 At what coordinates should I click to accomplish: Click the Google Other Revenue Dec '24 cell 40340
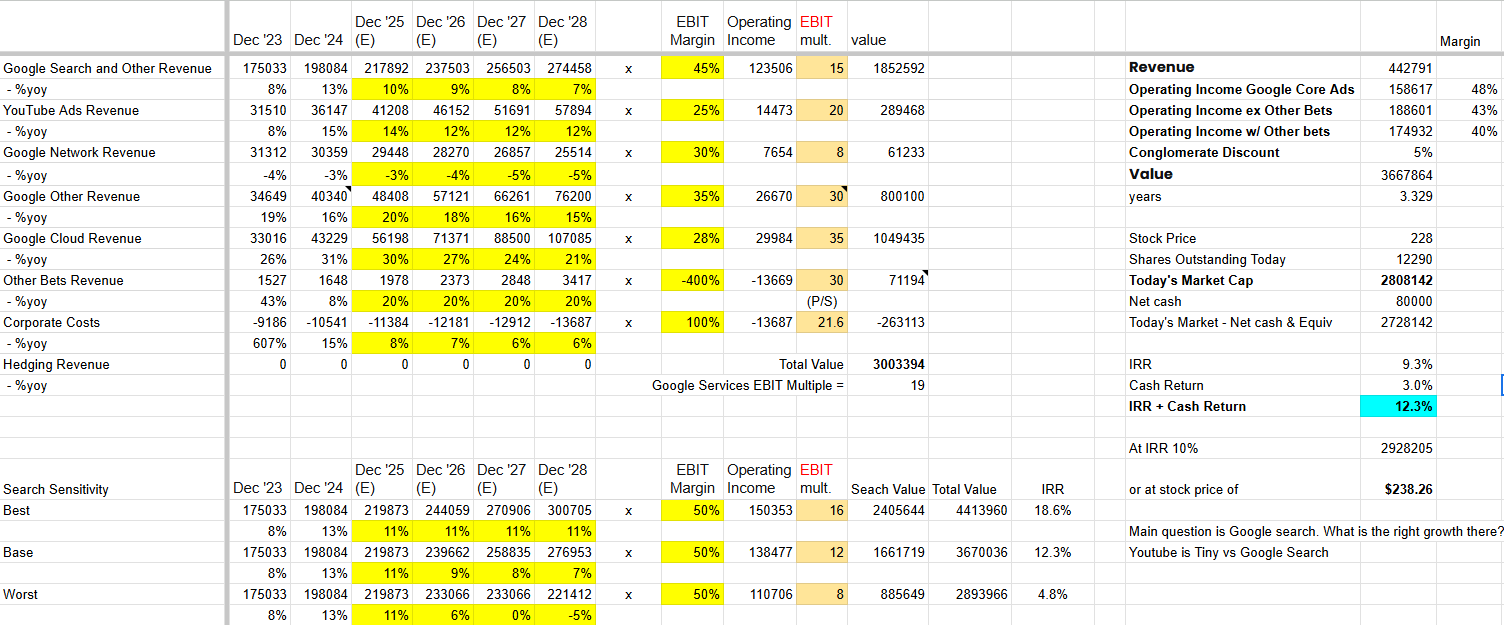[320, 196]
